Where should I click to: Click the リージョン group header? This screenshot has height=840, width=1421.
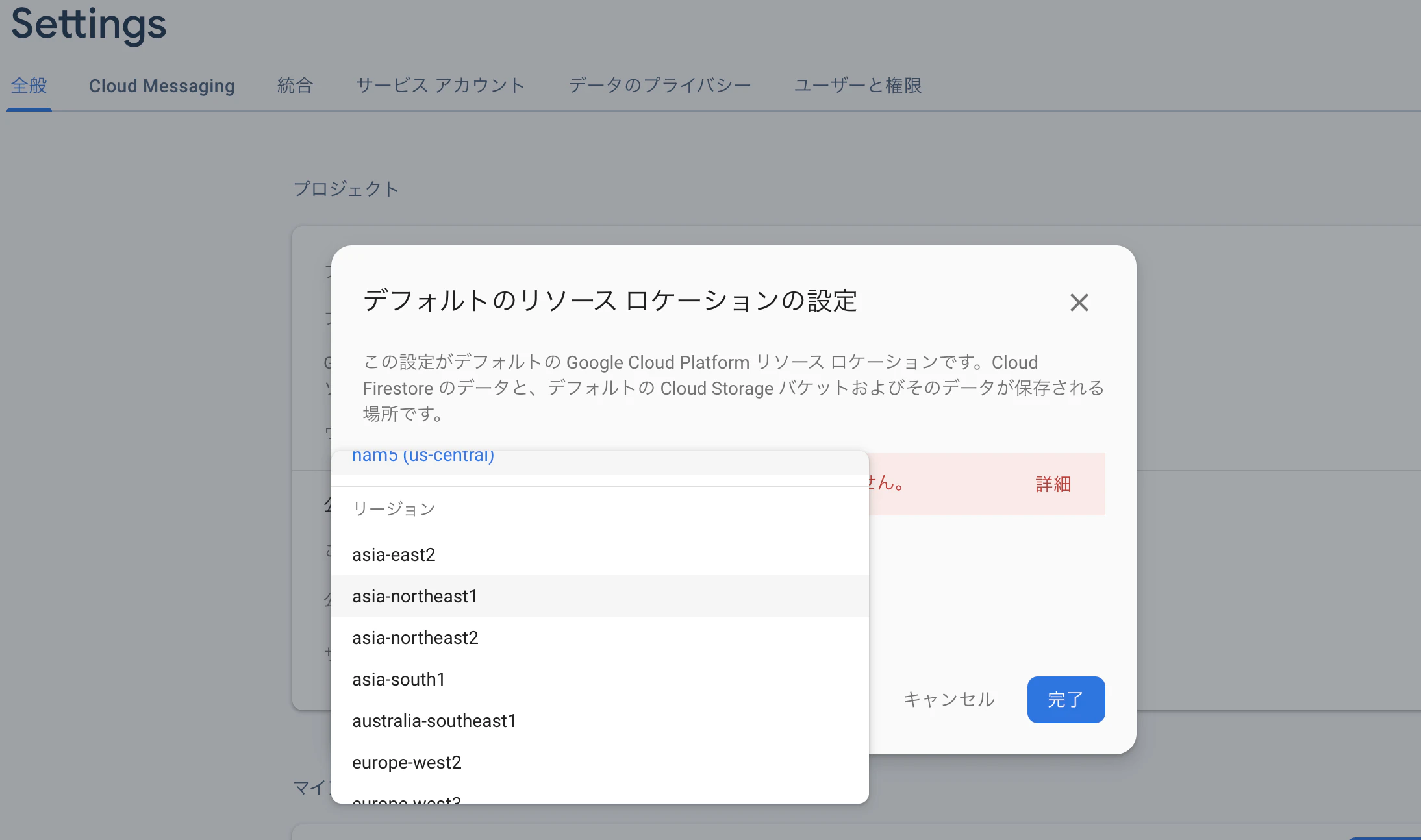[x=394, y=509]
